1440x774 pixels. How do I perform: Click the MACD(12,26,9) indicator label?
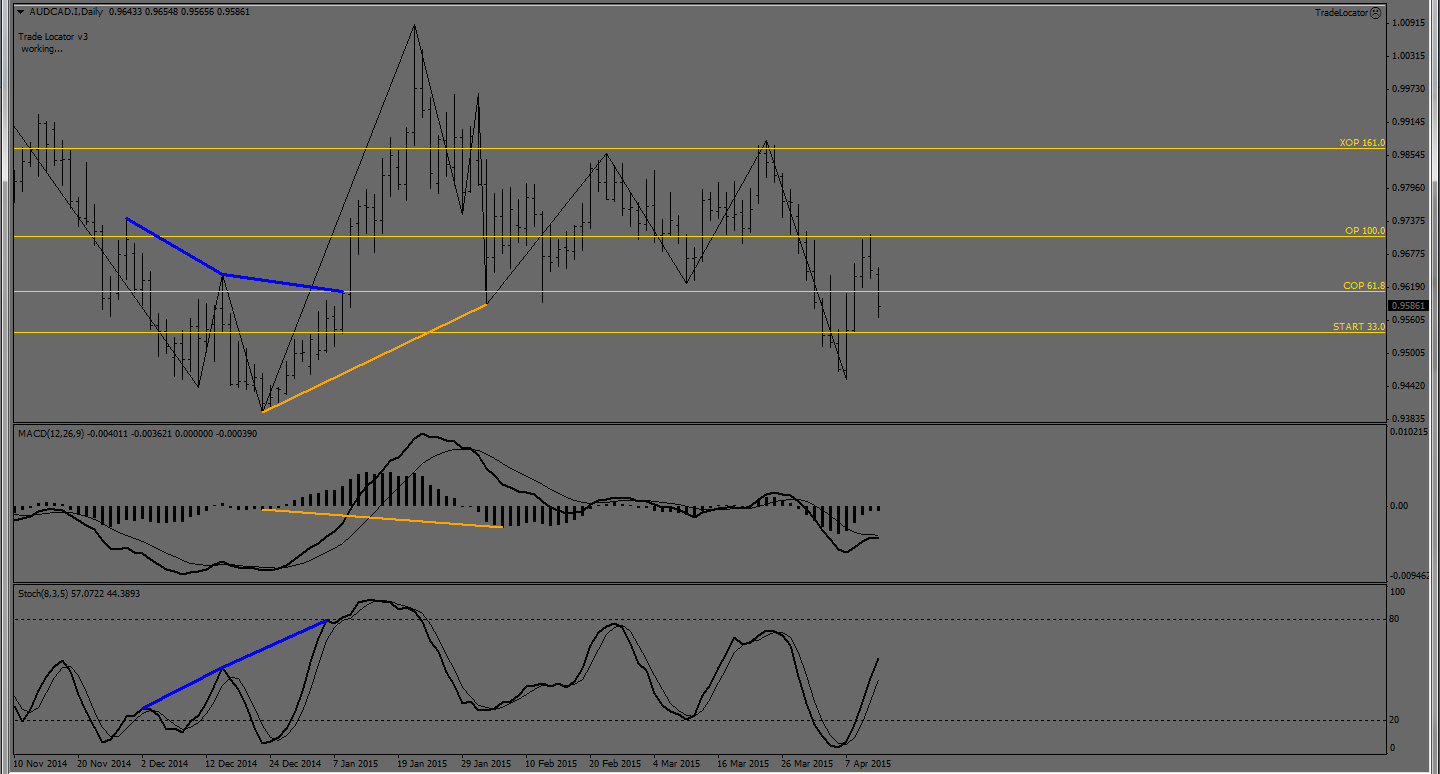click(x=52, y=434)
